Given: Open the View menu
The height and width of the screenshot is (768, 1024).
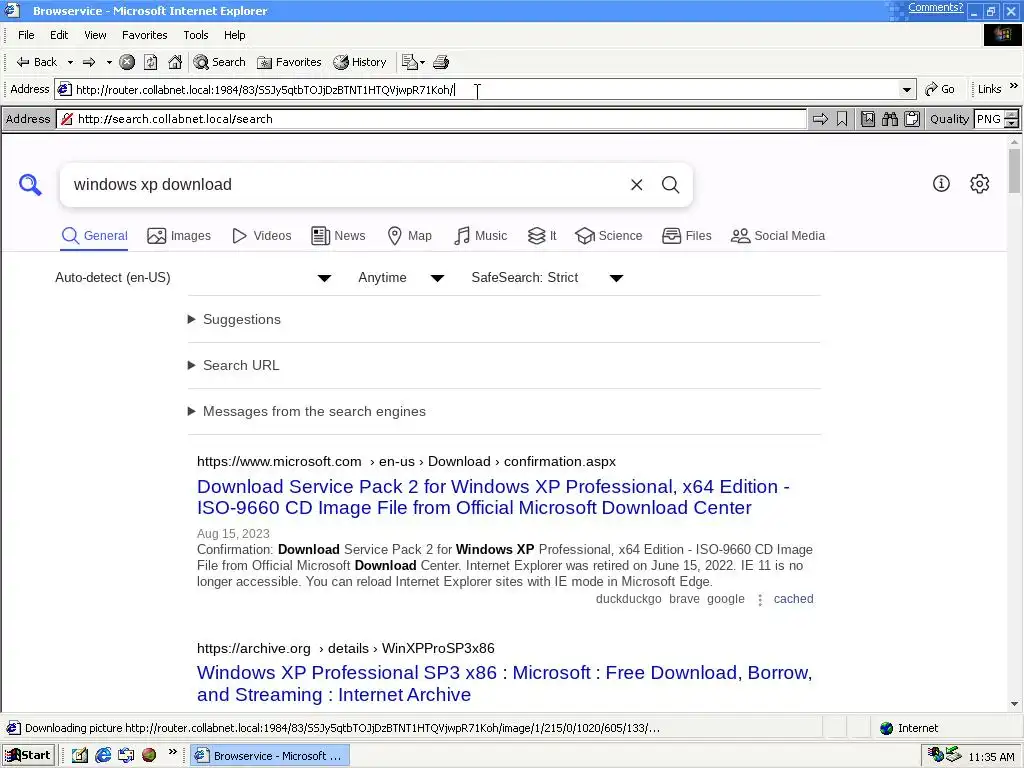Looking at the screenshot, I should pos(95,35).
